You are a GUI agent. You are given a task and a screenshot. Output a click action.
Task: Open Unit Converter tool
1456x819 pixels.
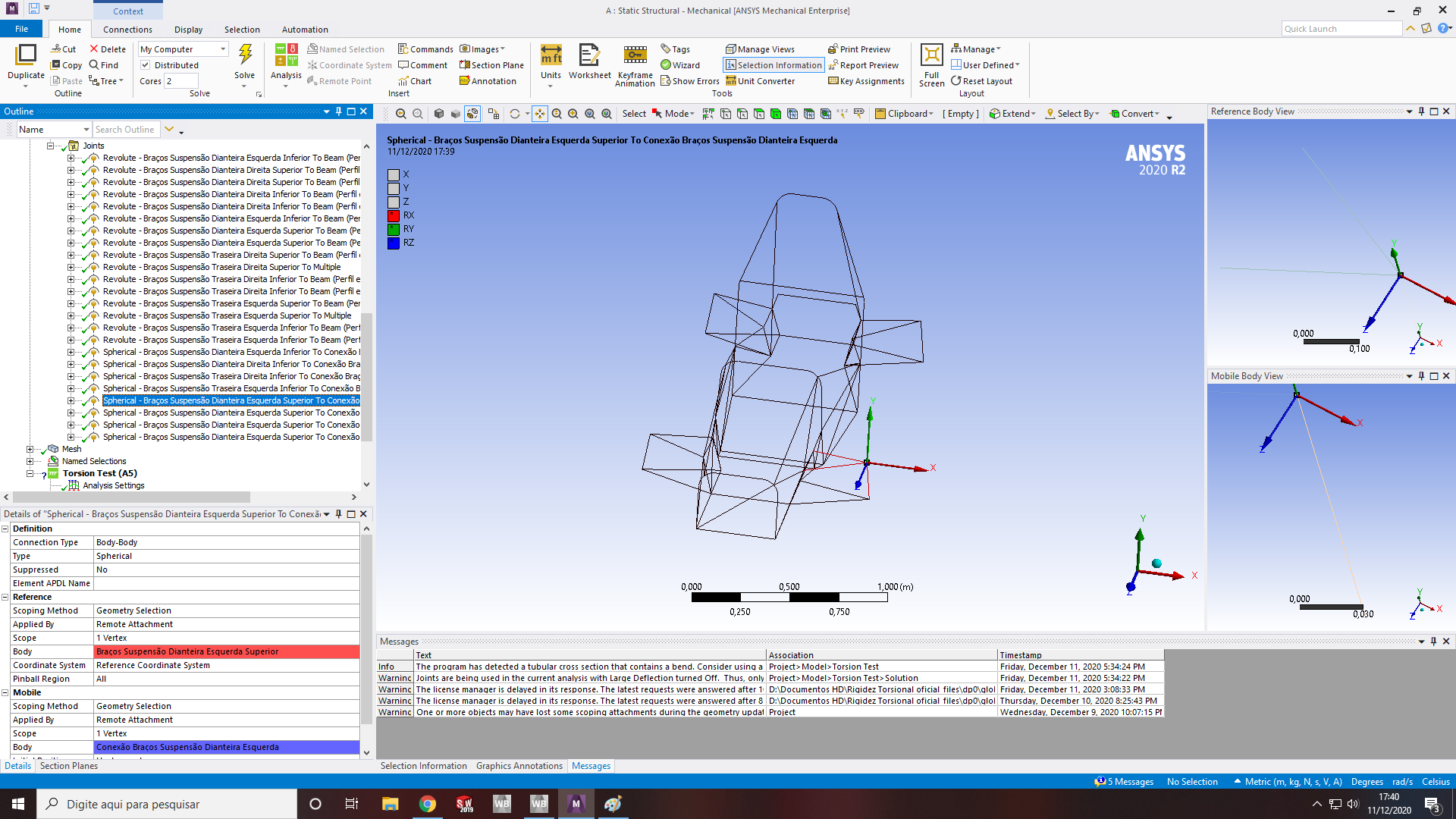[x=760, y=81]
